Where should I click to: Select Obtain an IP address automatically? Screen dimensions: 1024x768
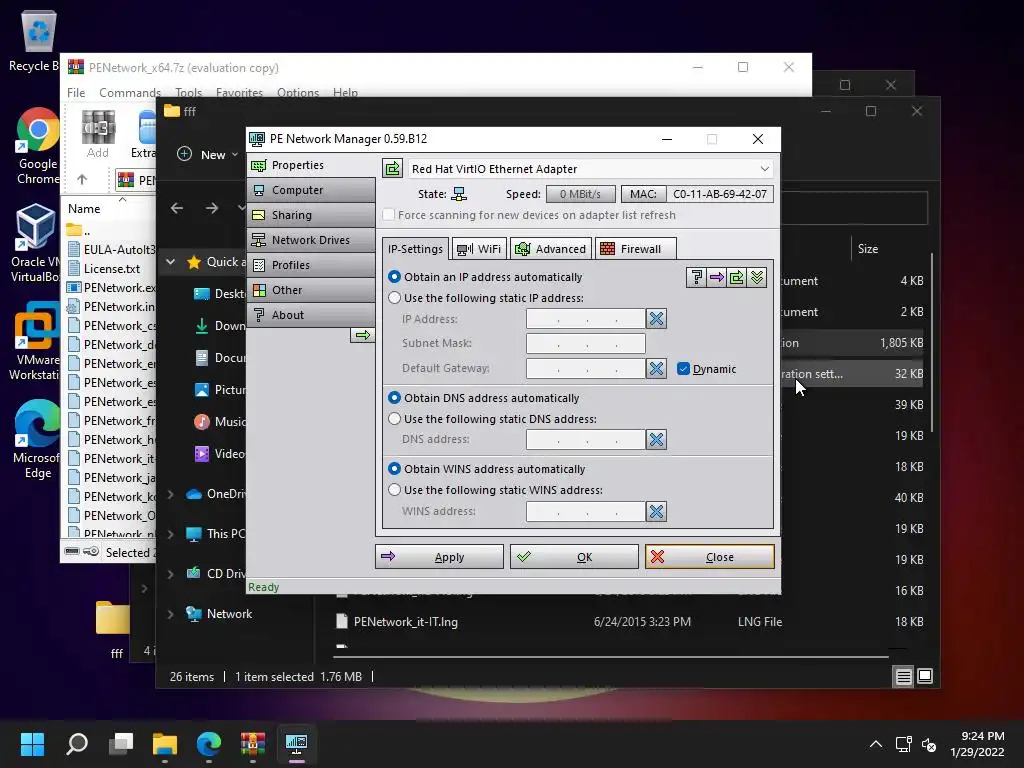click(394, 277)
